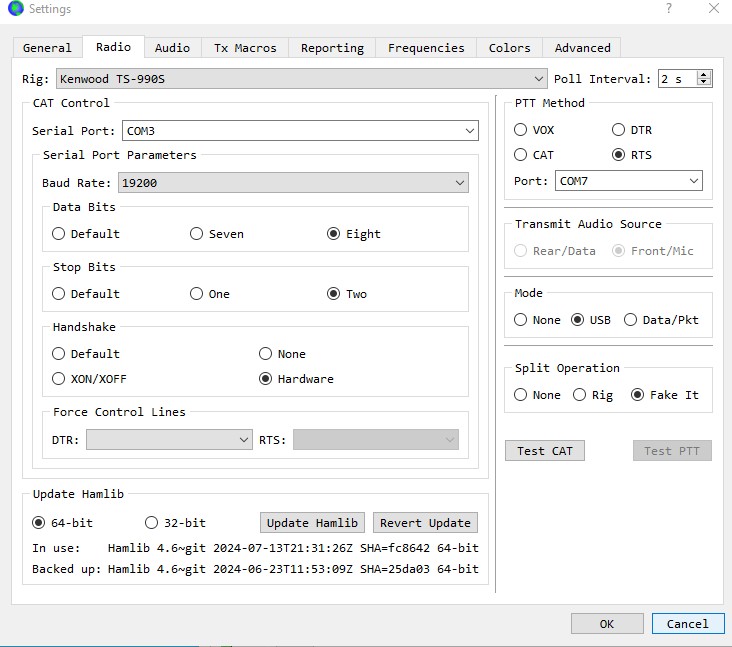
Task: Set Mode to Data/Pkt
Action: click(x=661, y=320)
